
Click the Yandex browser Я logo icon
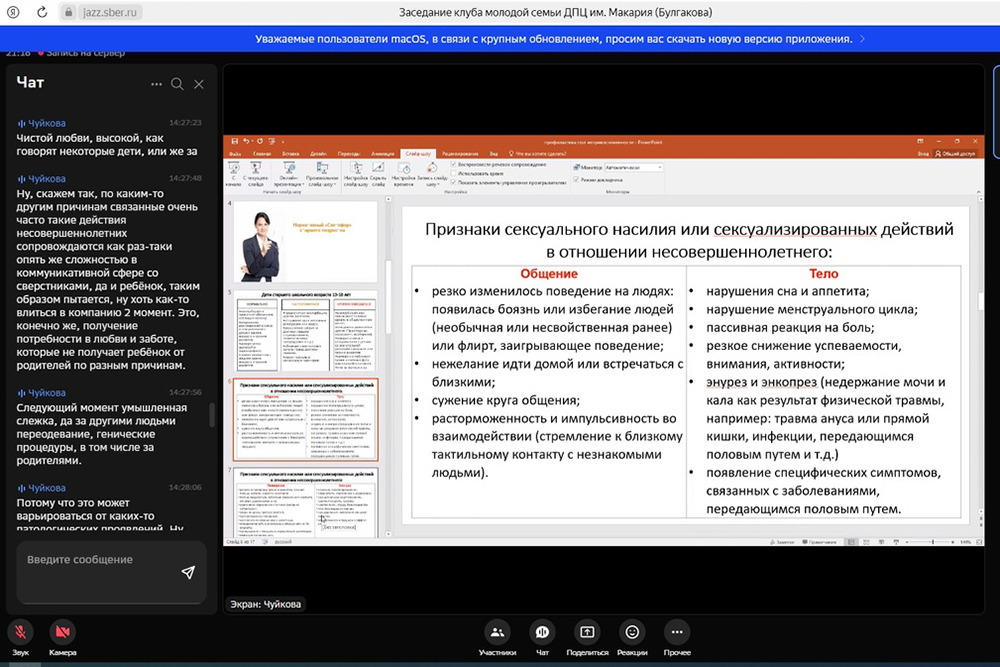(14, 12)
